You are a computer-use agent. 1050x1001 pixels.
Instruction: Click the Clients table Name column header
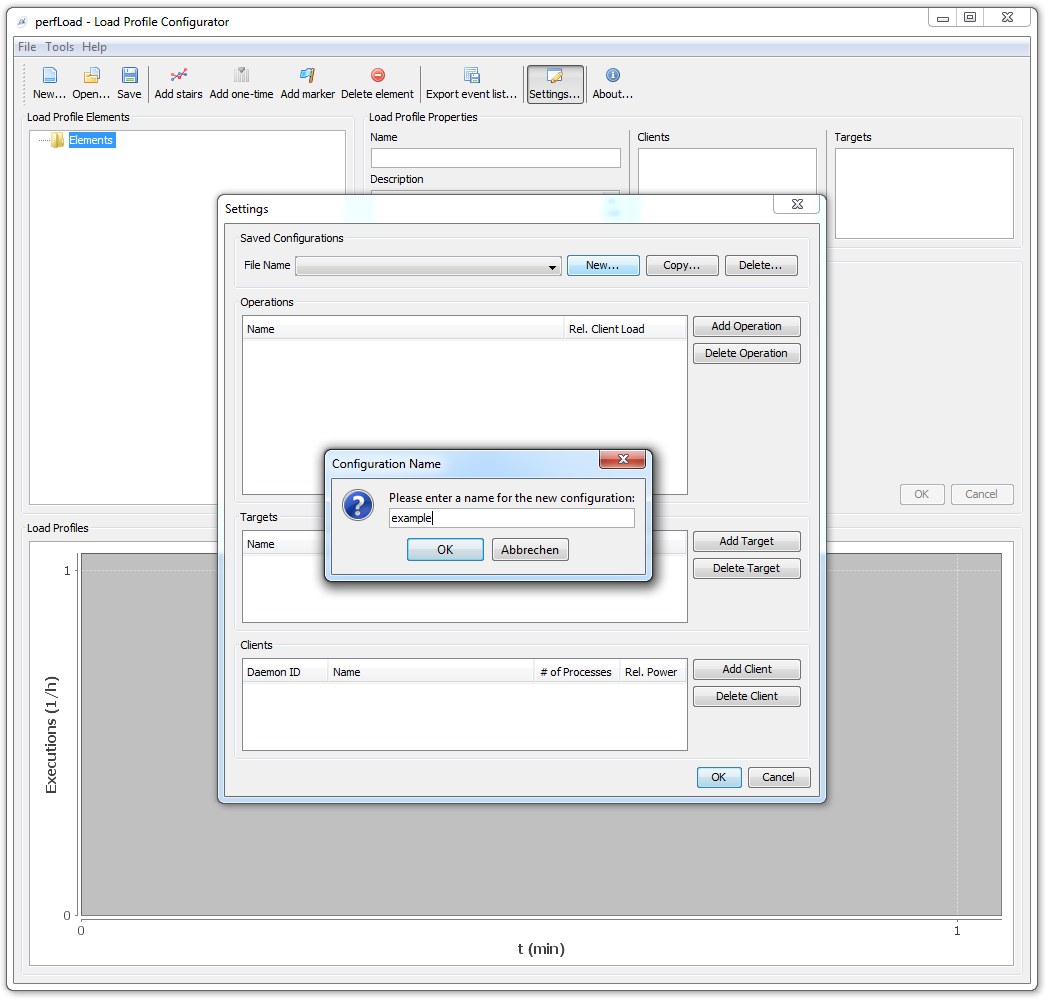[x=431, y=672]
